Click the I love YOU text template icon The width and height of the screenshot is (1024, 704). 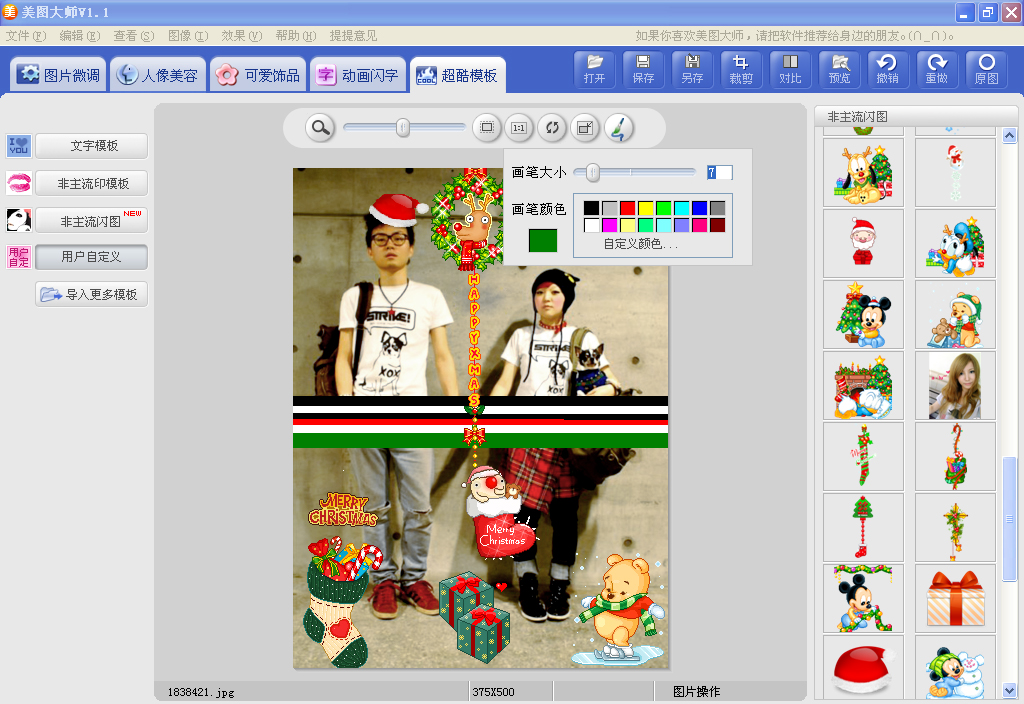click(x=18, y=146)
